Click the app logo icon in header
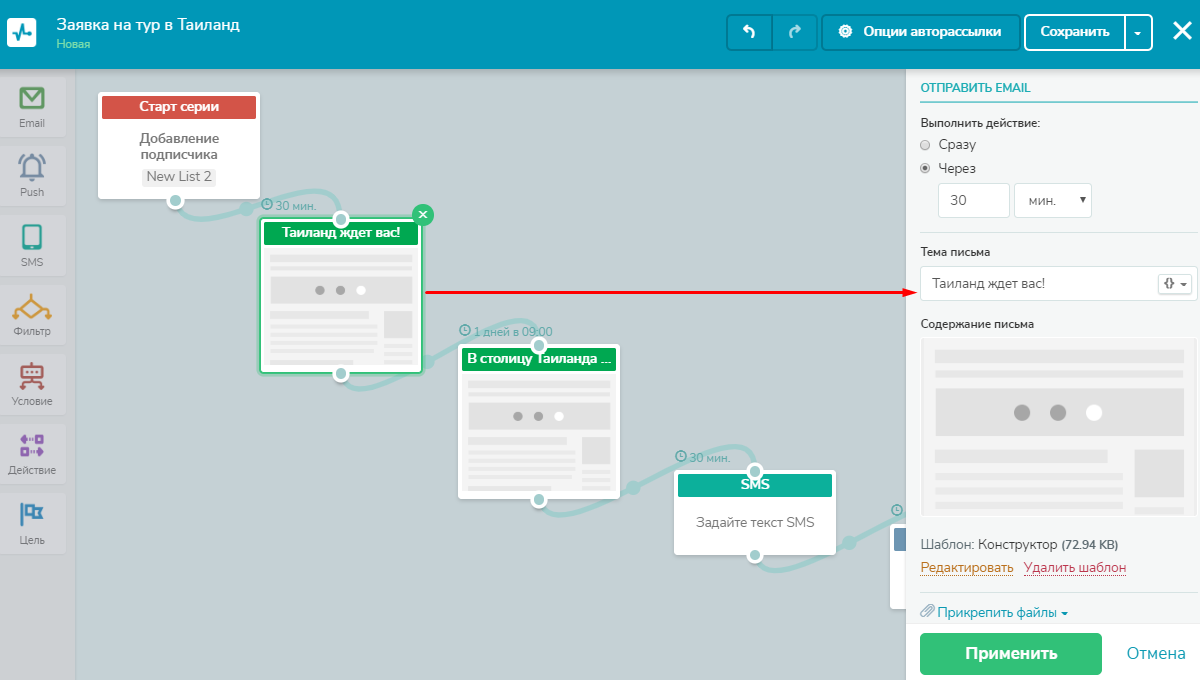 click(22, 32)
